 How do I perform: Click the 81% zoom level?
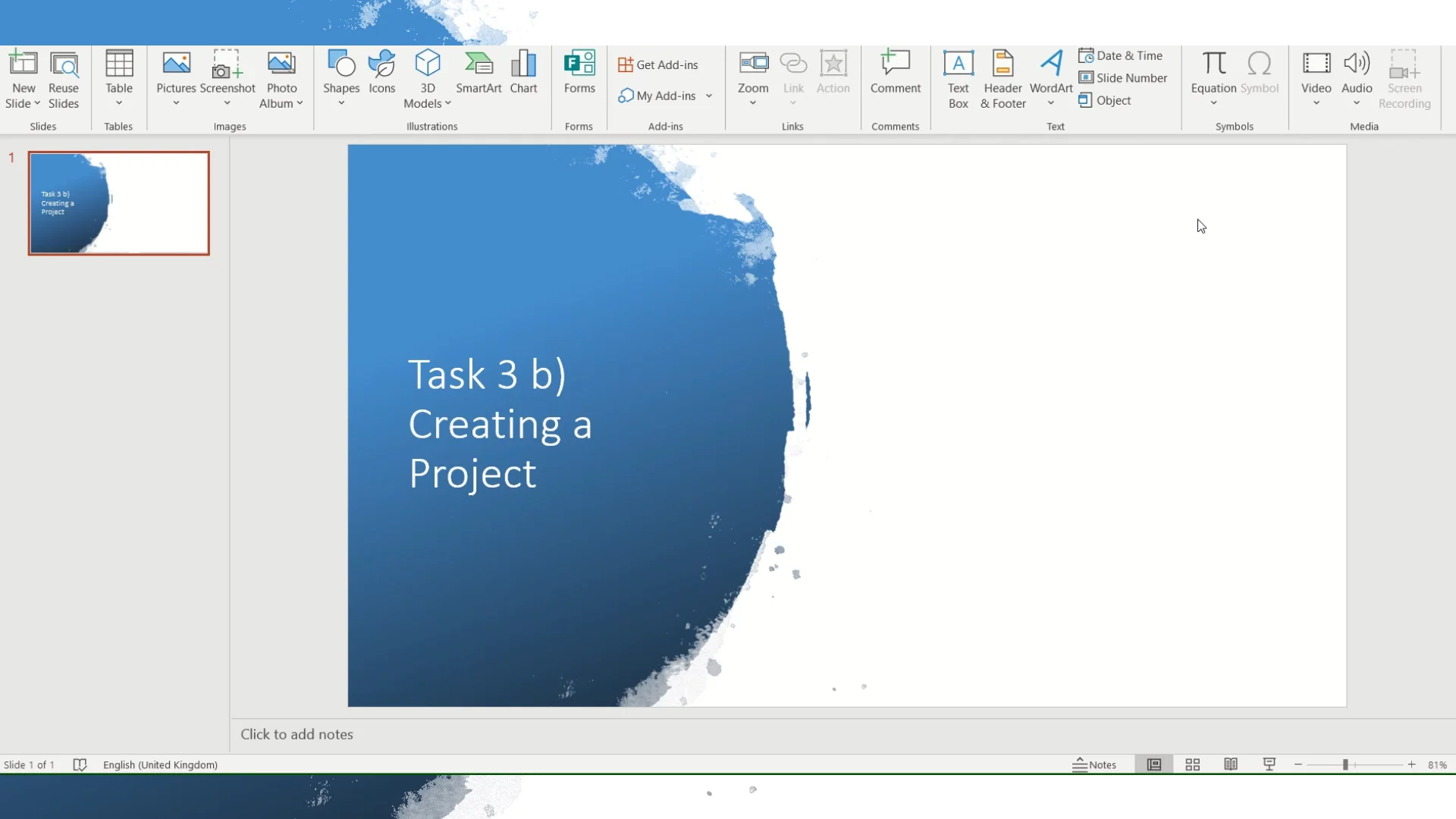1437,764
